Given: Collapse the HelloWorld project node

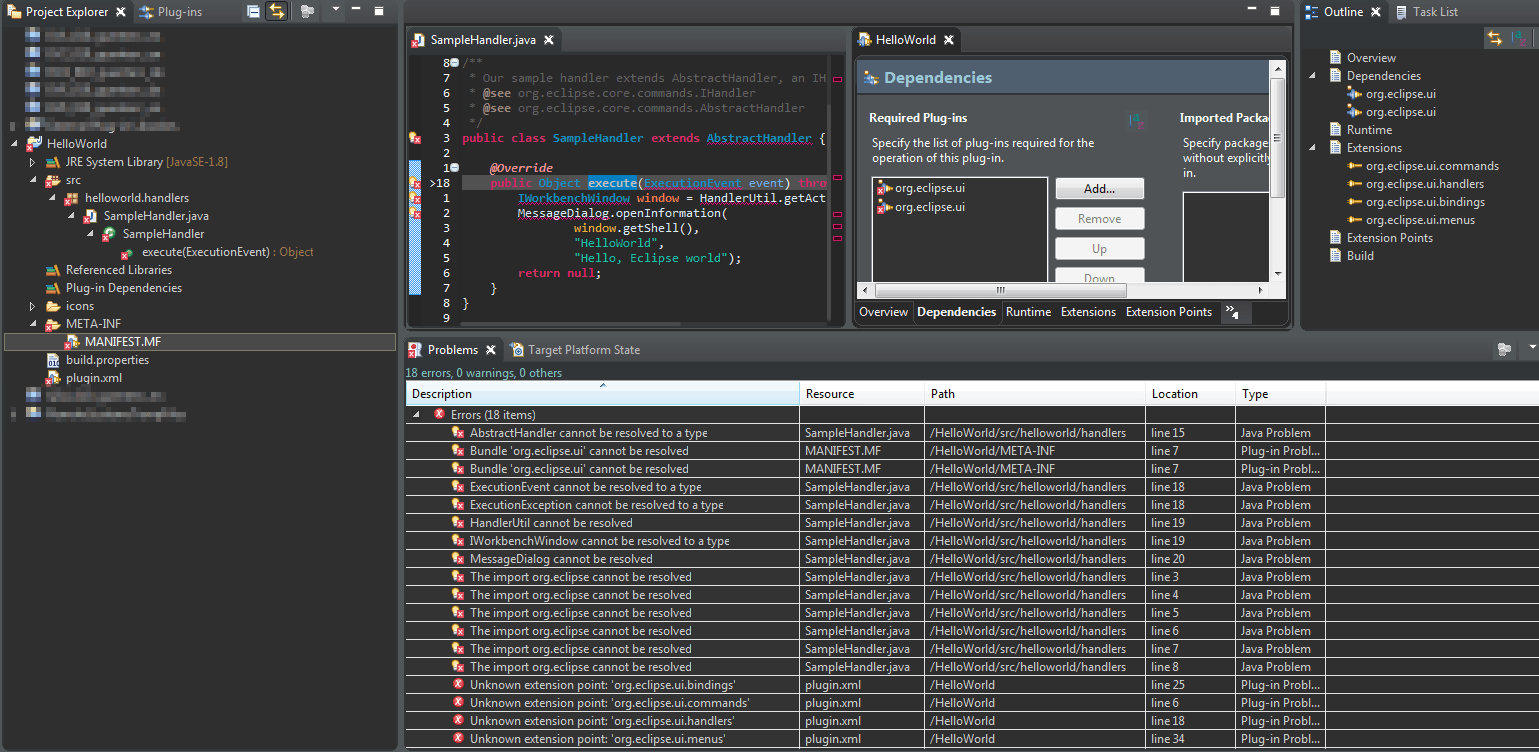Looking at the screenshot, I should point(14,144).
